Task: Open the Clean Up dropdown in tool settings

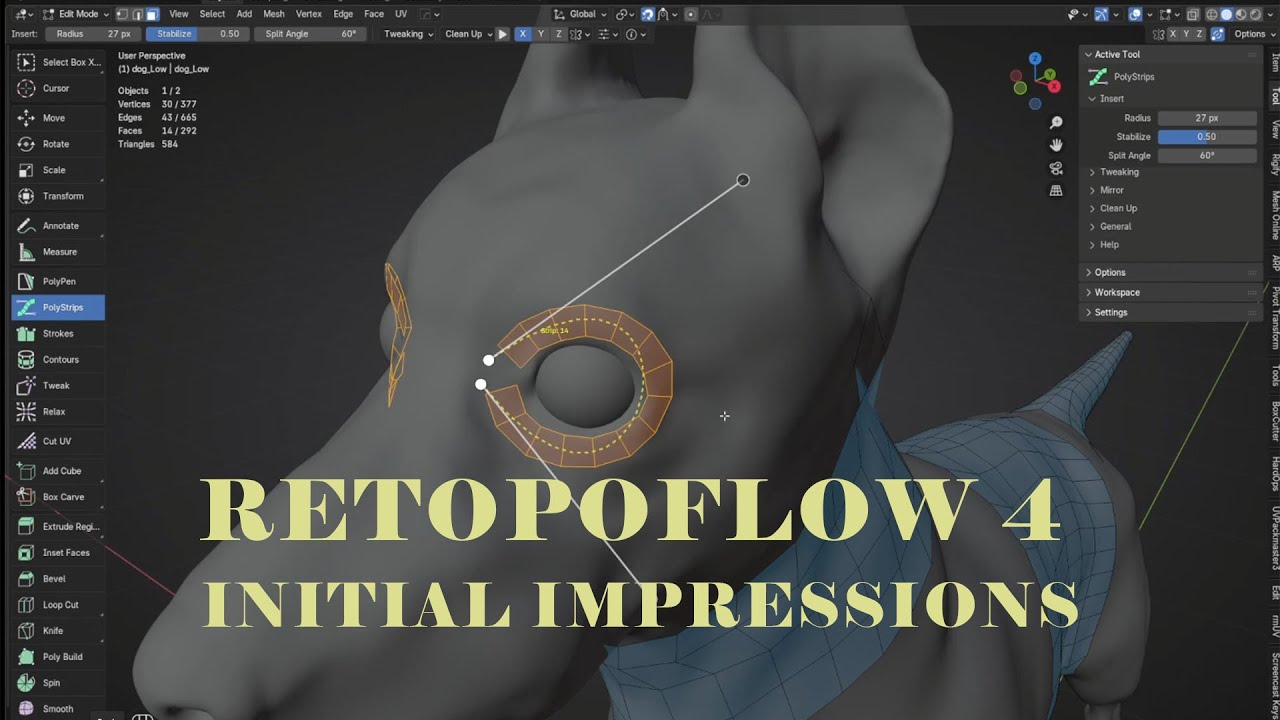Action: pyautogui.click(x=468, y=34)
